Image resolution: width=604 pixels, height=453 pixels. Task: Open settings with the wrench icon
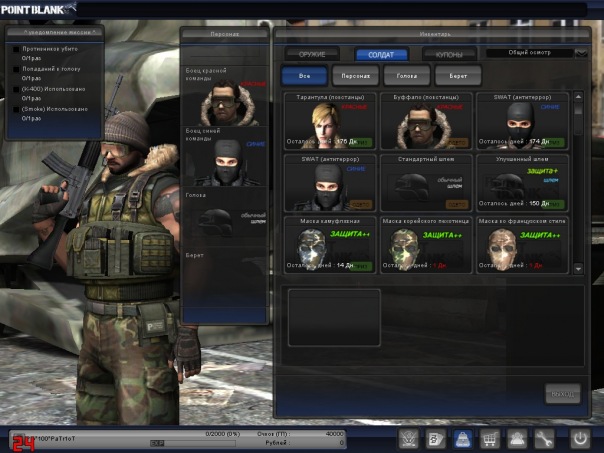[x=545, y=438]
